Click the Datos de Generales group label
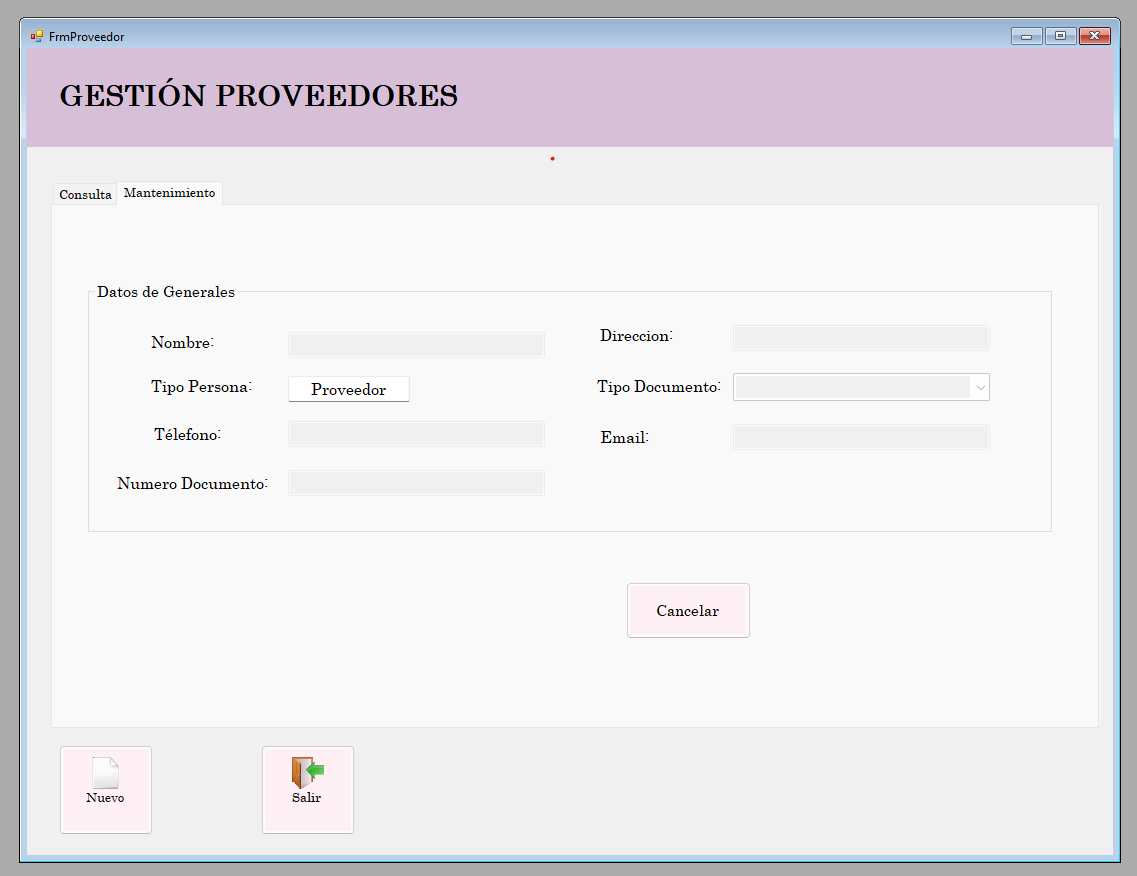The height and width of the screenshot is (876, 1137). 166,292
